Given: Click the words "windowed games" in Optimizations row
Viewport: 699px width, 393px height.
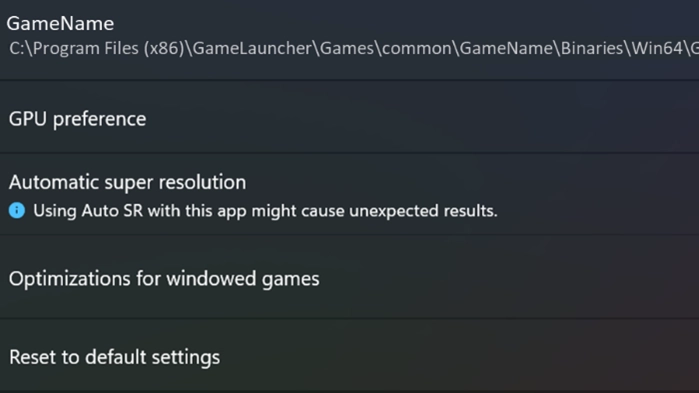Looking at the screenshot, I should pyautogui.click(x=243, y=279).
